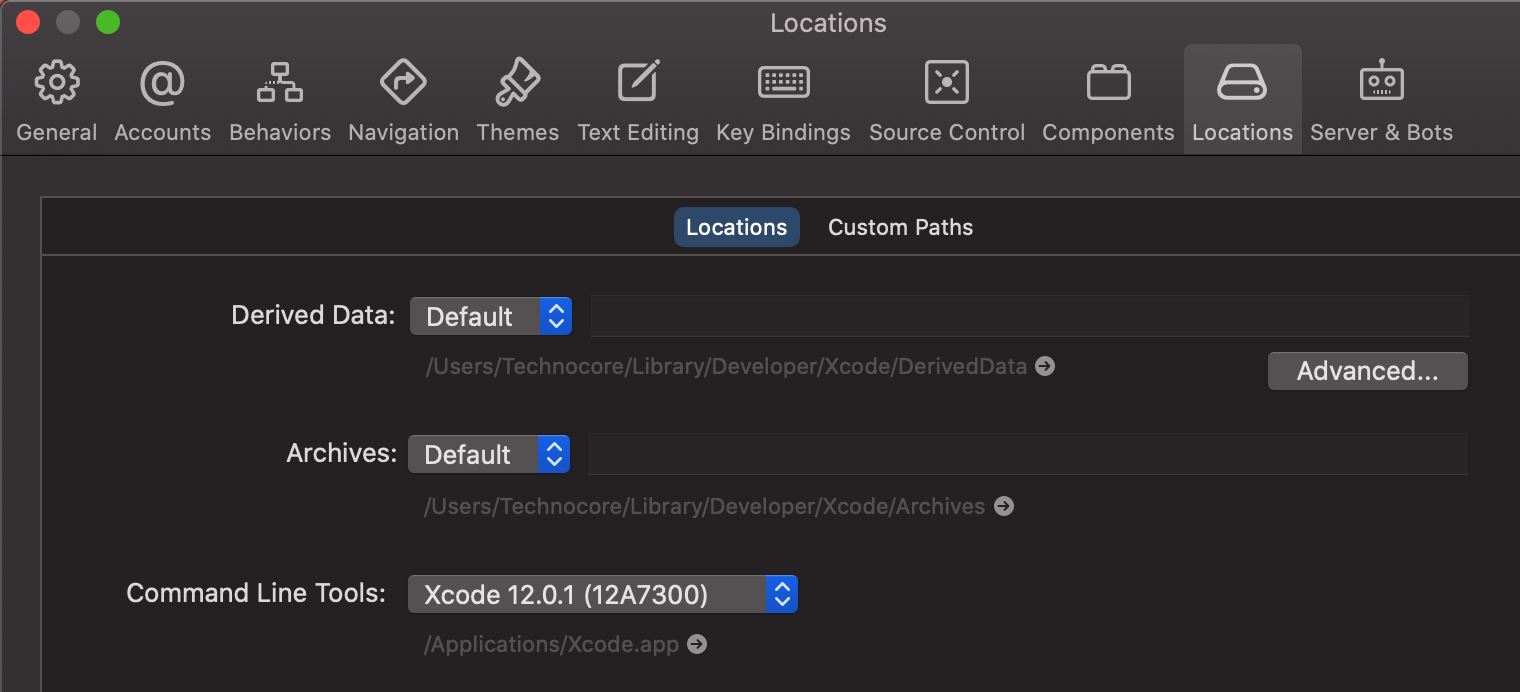The width and height of the screenshot is (1520, 692).
Task: Expand the Derived Data location dropdown
Action: pyautogui.click(x=490, y=317)
